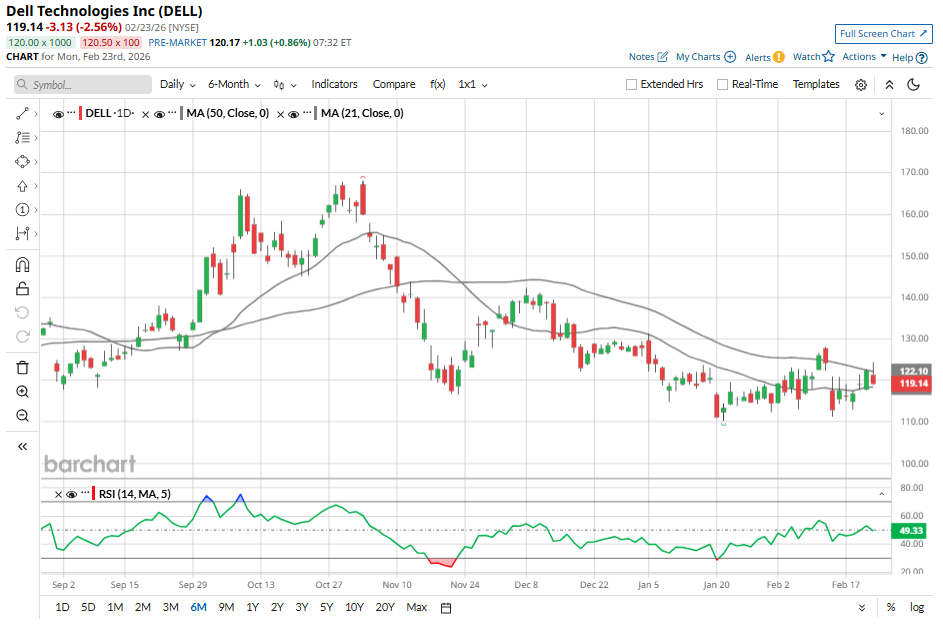Select the 1Y time range tab
This screenshot has width=943, height=635.
pyautogui.click(x=251, y=607)
